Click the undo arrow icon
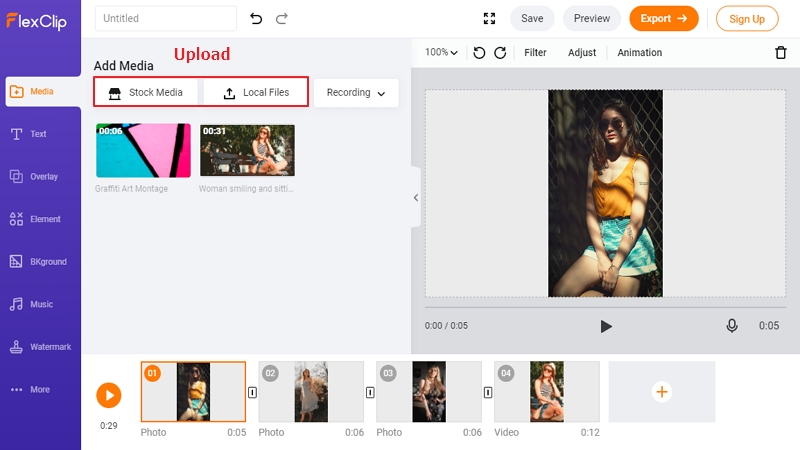Image resolution: width=800 pixels, height=450 pixels. click(256, 19)
